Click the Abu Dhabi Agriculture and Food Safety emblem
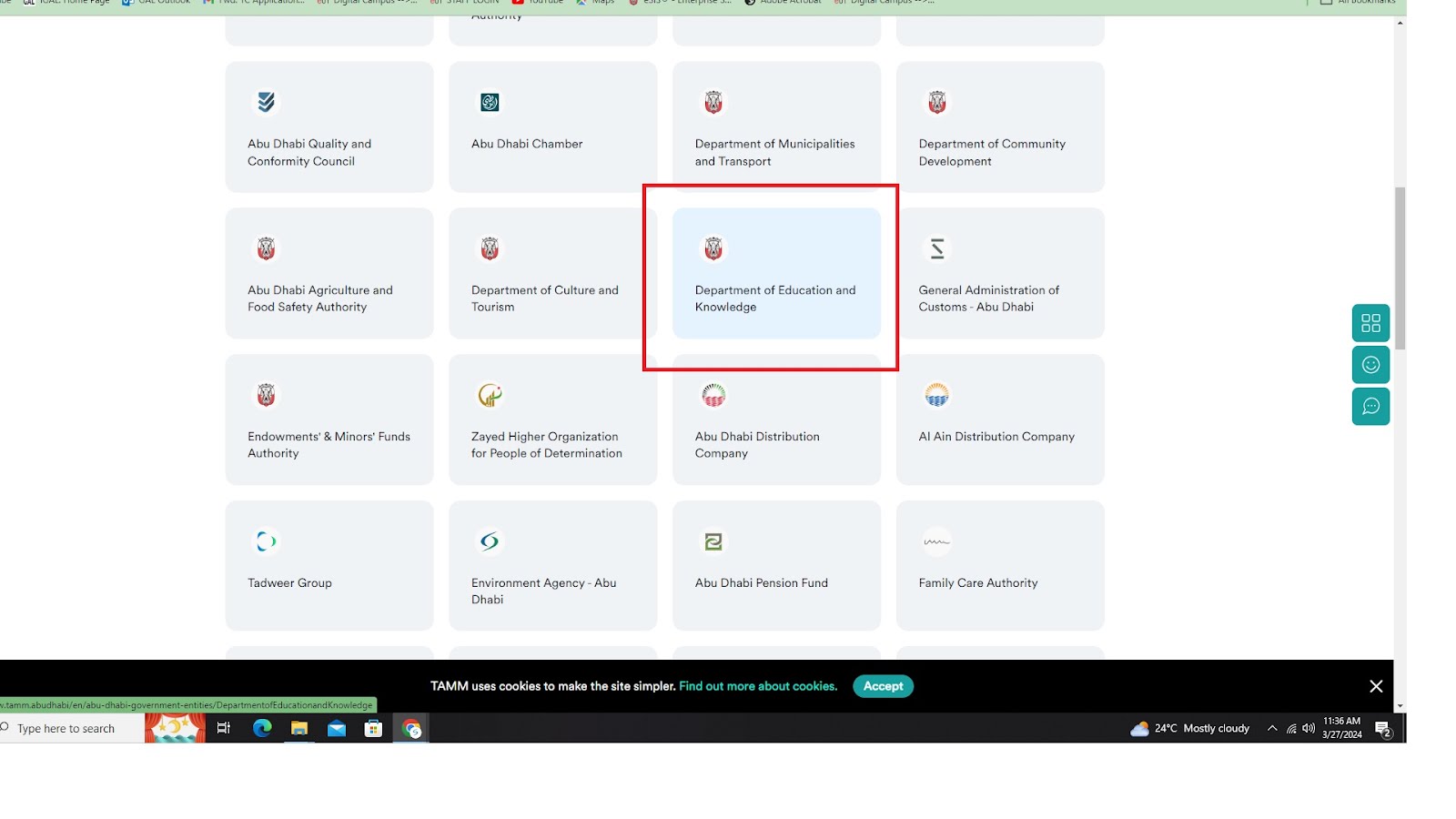The width and height of the screenshot is (1456, 819). point(266,248)
